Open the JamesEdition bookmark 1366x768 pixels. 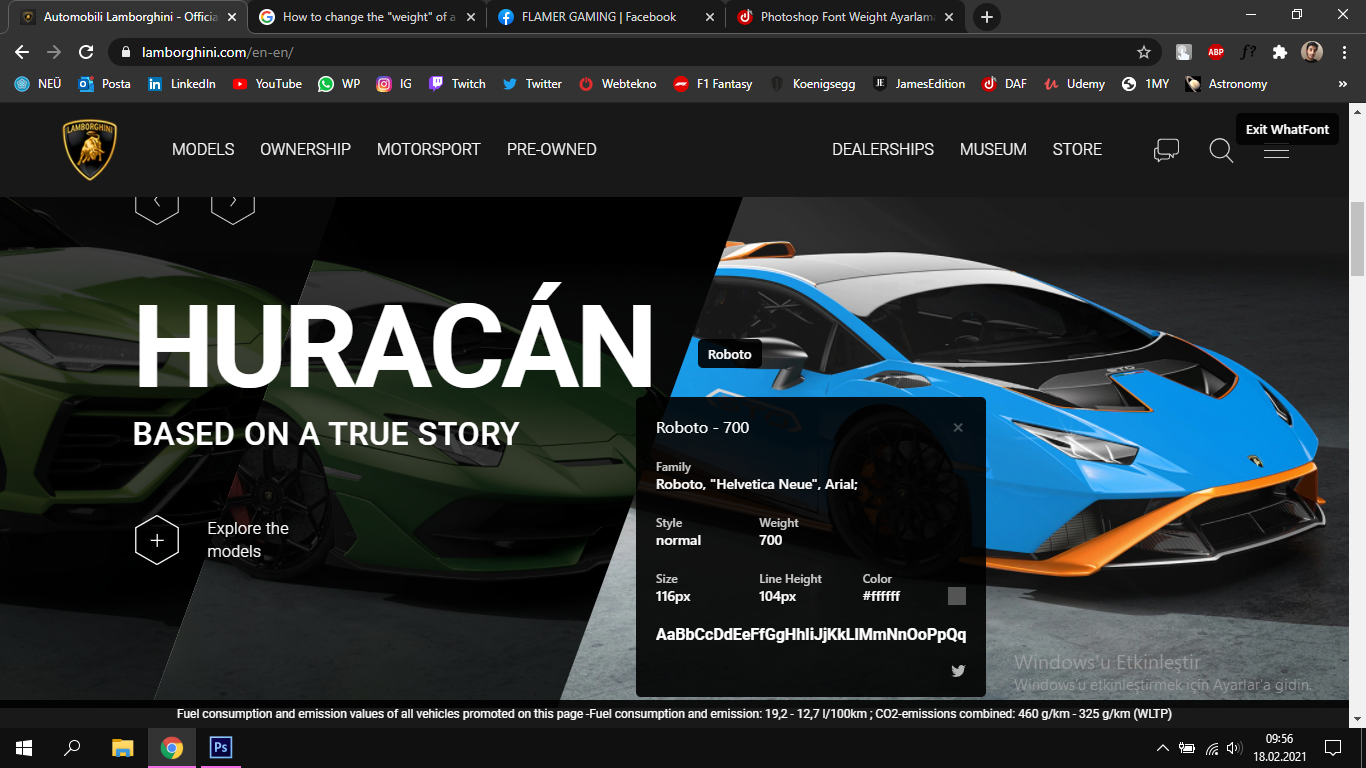point(919,84)
